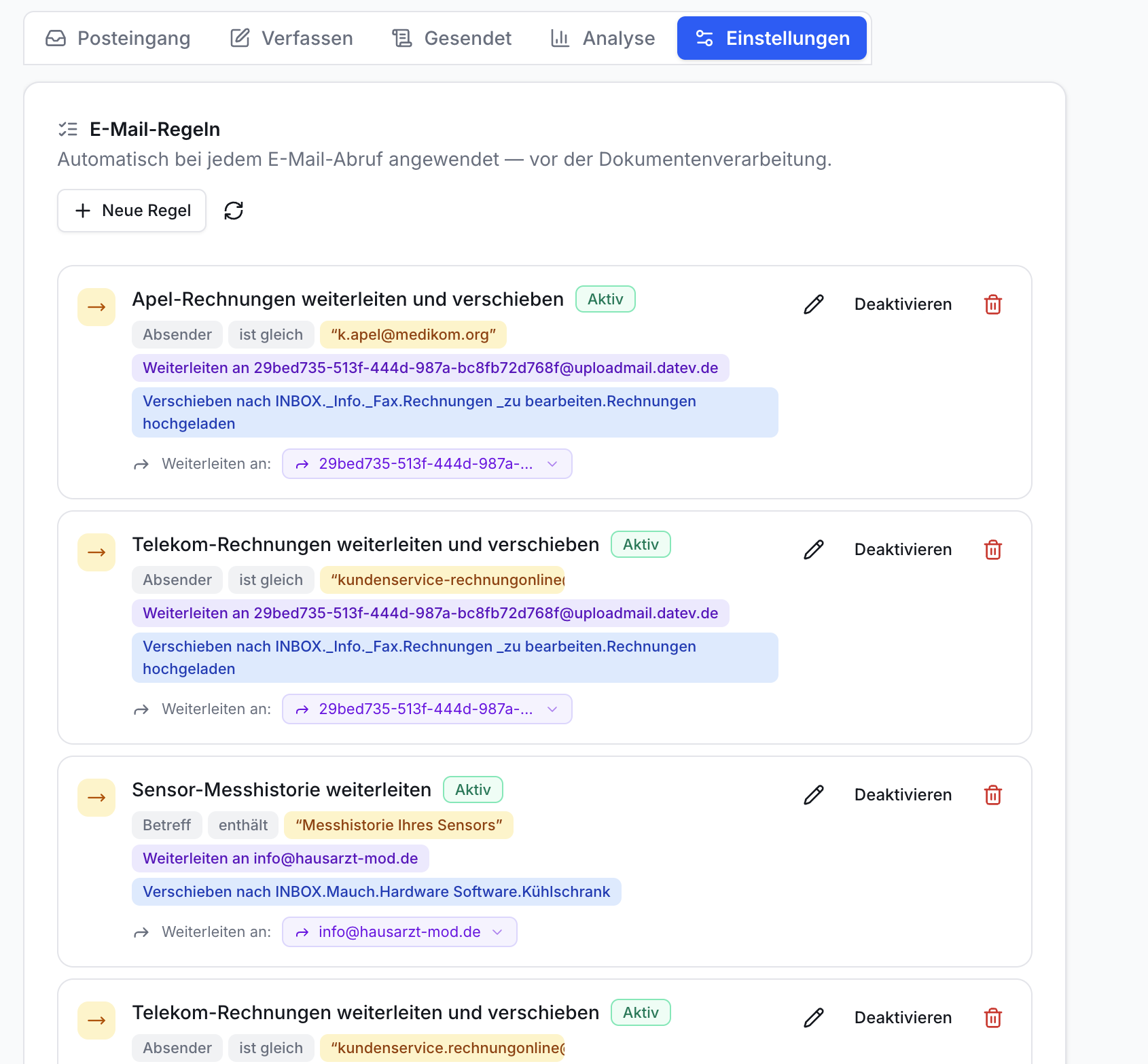This screenshot has width=1148, height=1064.
Task: Click the arrow icon of Sensor-Messhistorie rule
Action: pos(96,798)
